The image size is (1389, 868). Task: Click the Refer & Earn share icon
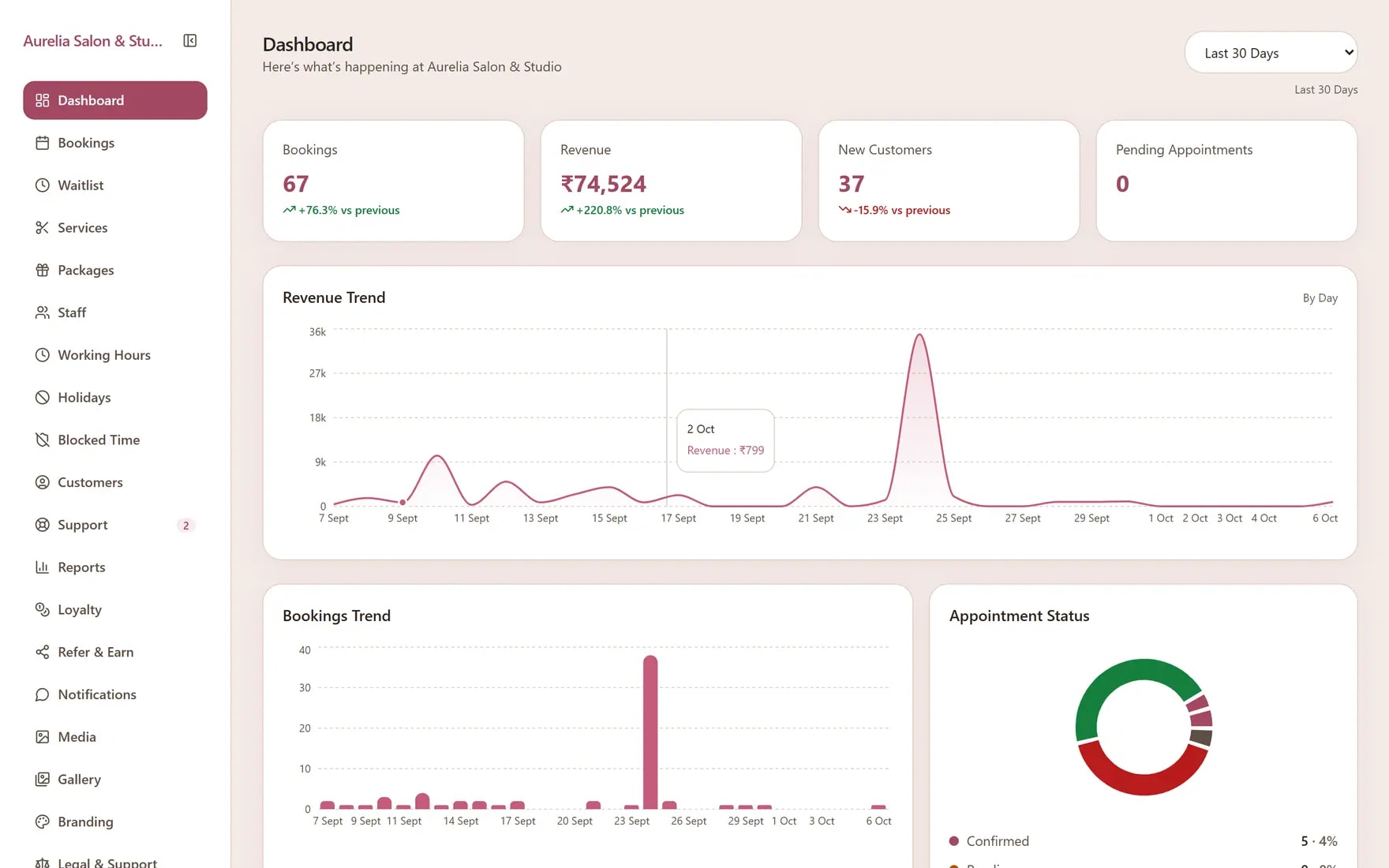[x=43, y=652]
